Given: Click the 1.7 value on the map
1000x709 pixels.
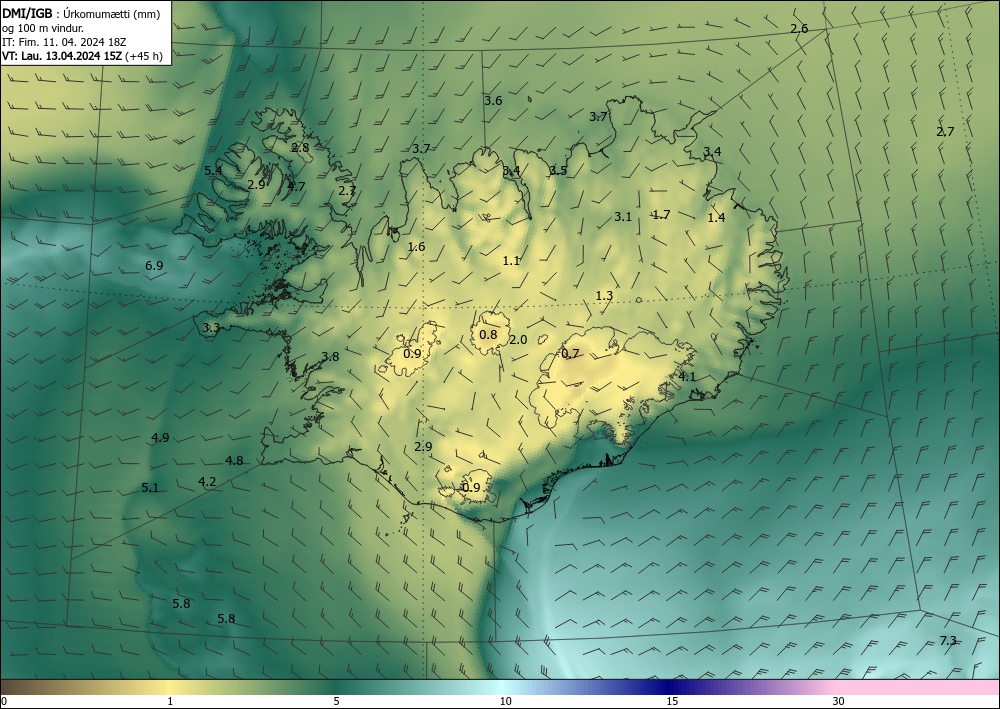Looking at the screenshot, I should (661, 214).
